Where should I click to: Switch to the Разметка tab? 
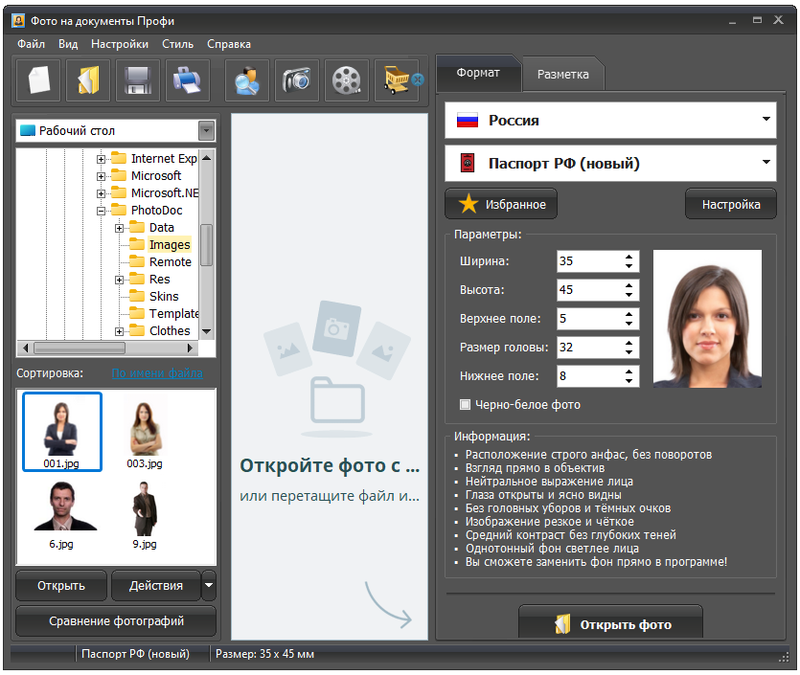(x=563, y=74)
